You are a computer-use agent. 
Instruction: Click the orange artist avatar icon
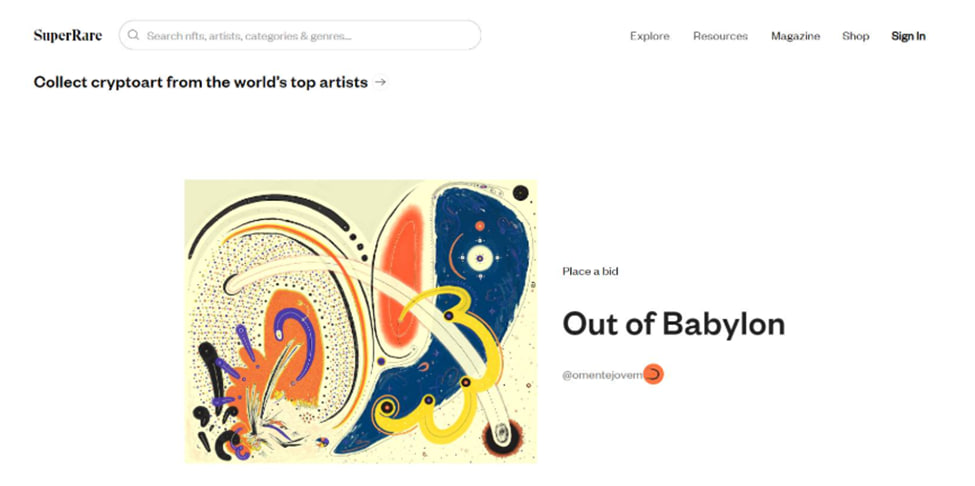653,374
